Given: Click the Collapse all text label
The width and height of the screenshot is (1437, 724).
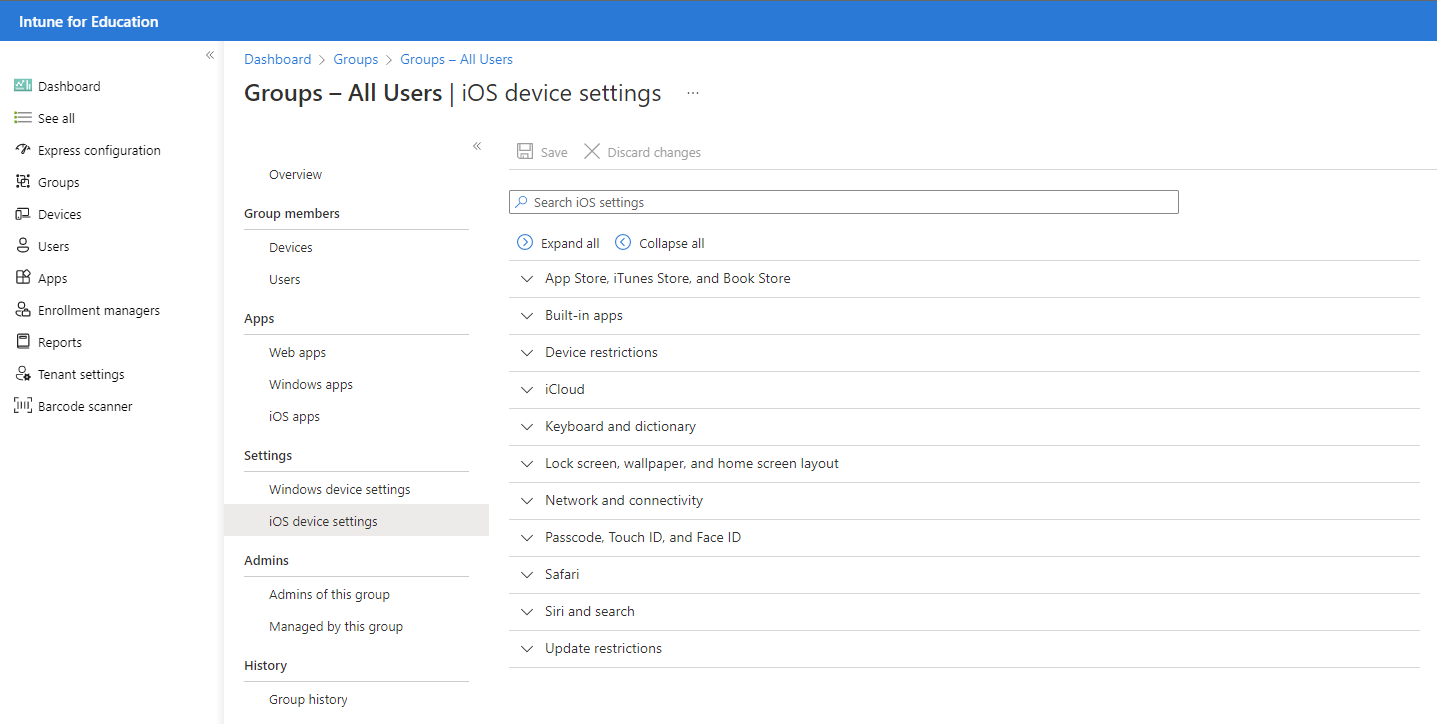Looking at the screenshot, I should click(672, 243).
